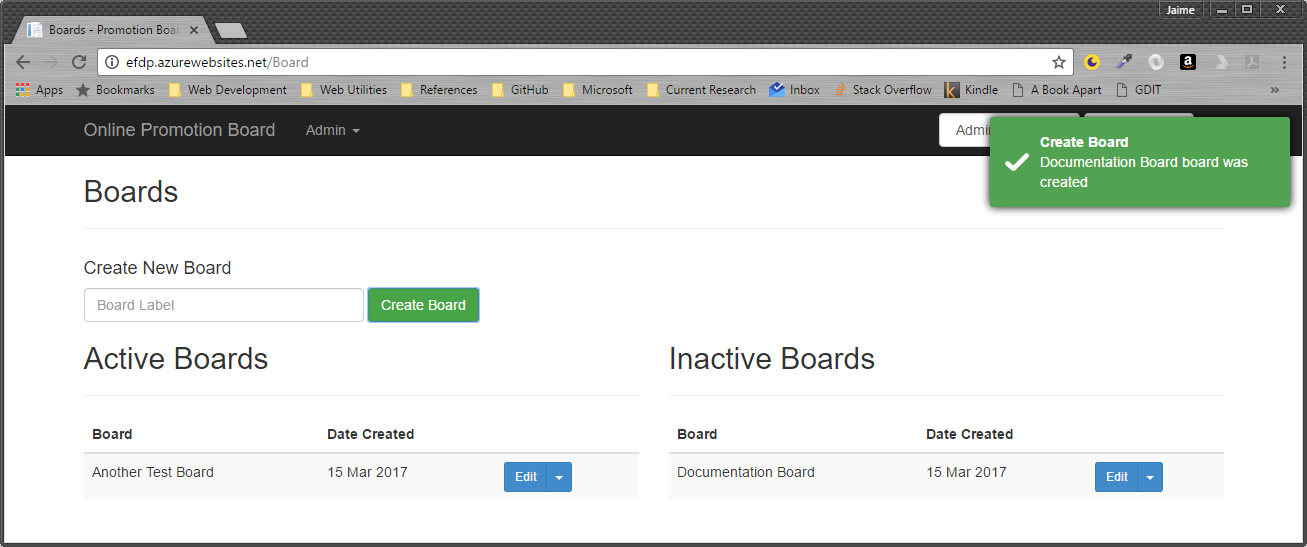Viewport: 1307px width, 547px height.
Task: Open the Chrome three-dot menu
Action: [x=1285, y=62]
